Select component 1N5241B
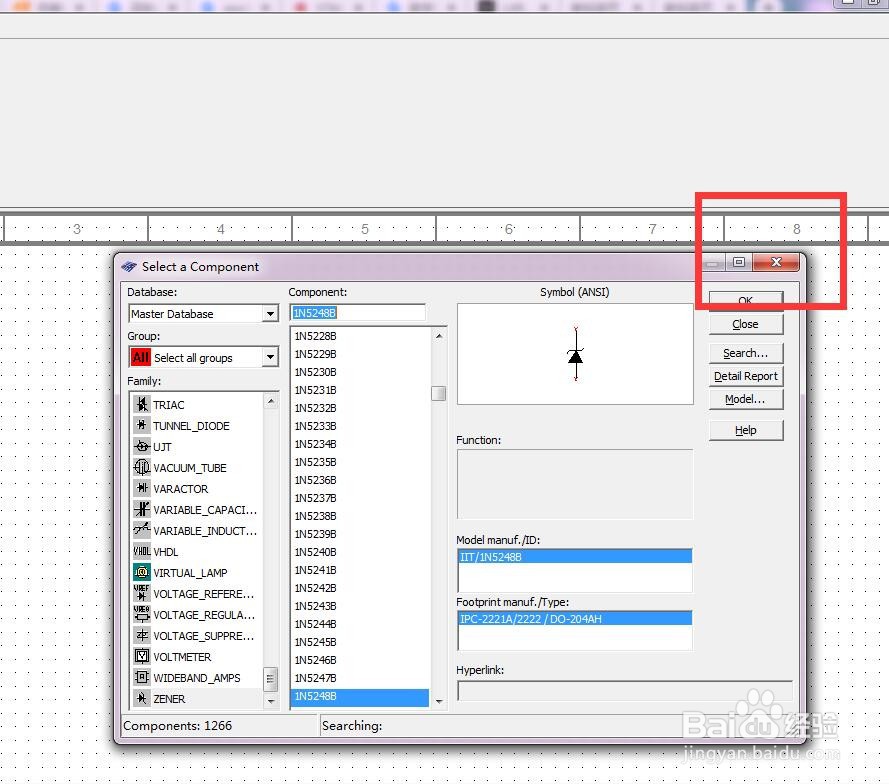This screenshot has height=784, width=889. click(315, 570)
